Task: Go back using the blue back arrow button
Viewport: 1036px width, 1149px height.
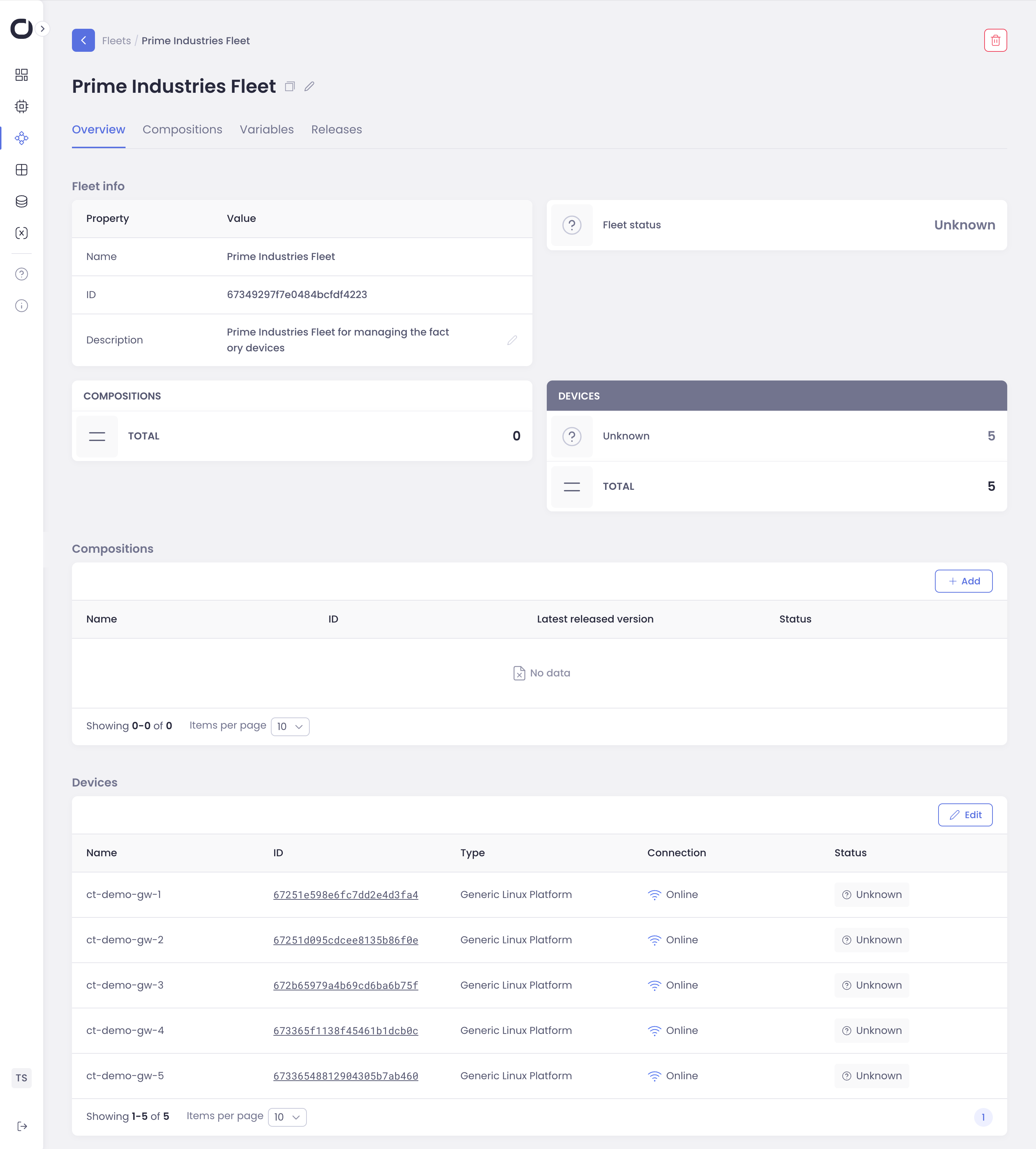Action: coord(83,40)
